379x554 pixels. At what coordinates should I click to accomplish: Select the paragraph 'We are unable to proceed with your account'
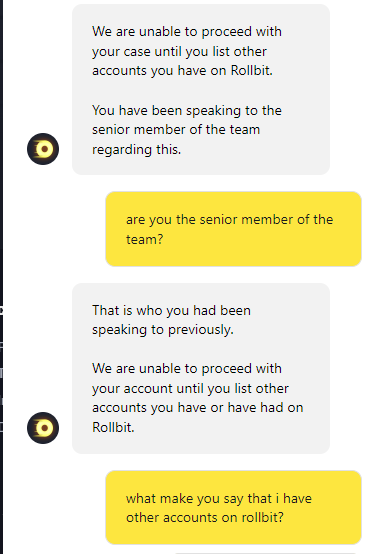[197, 398]
